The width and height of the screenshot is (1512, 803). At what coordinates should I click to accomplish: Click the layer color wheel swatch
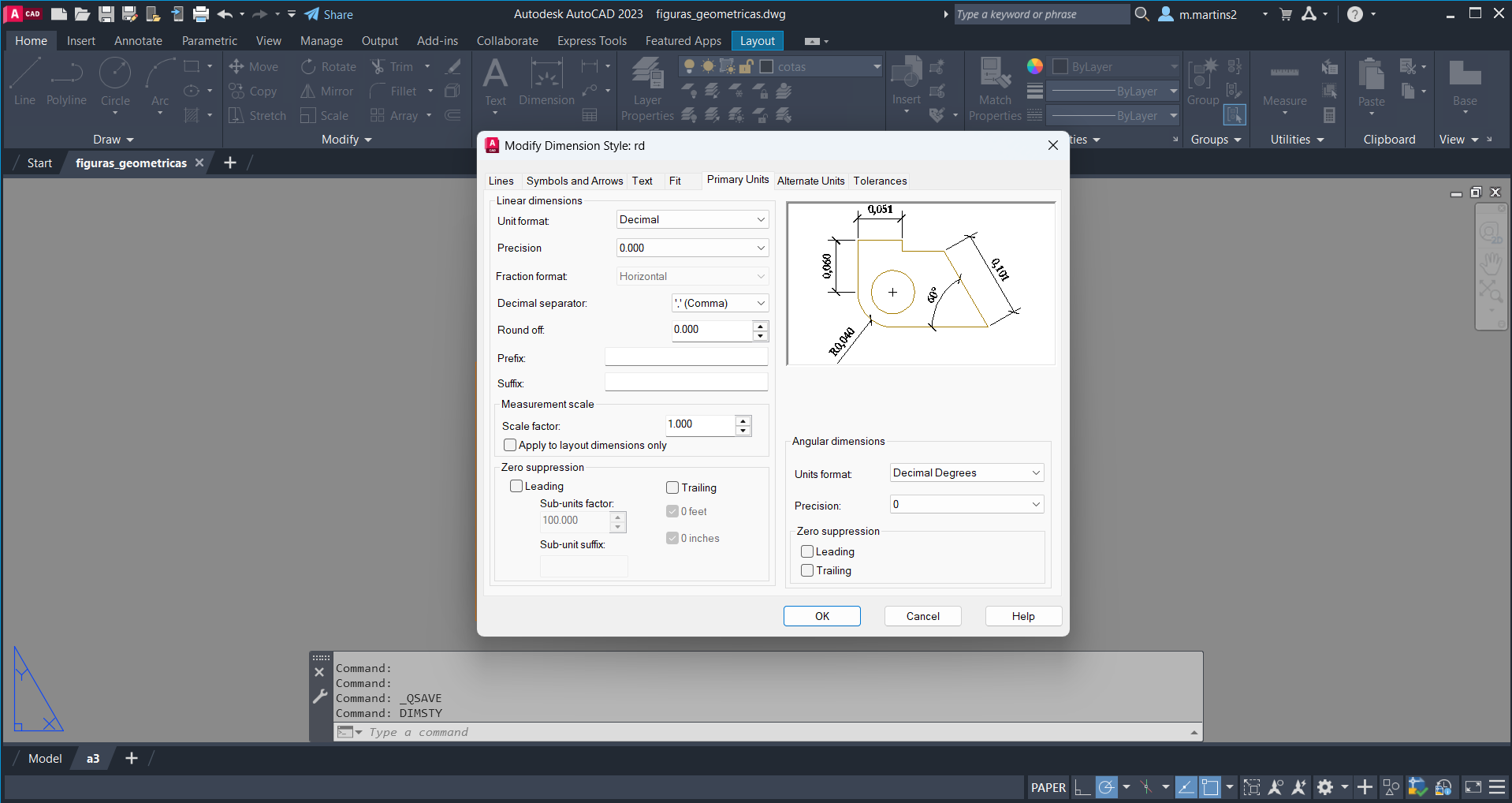point(1035,67)
